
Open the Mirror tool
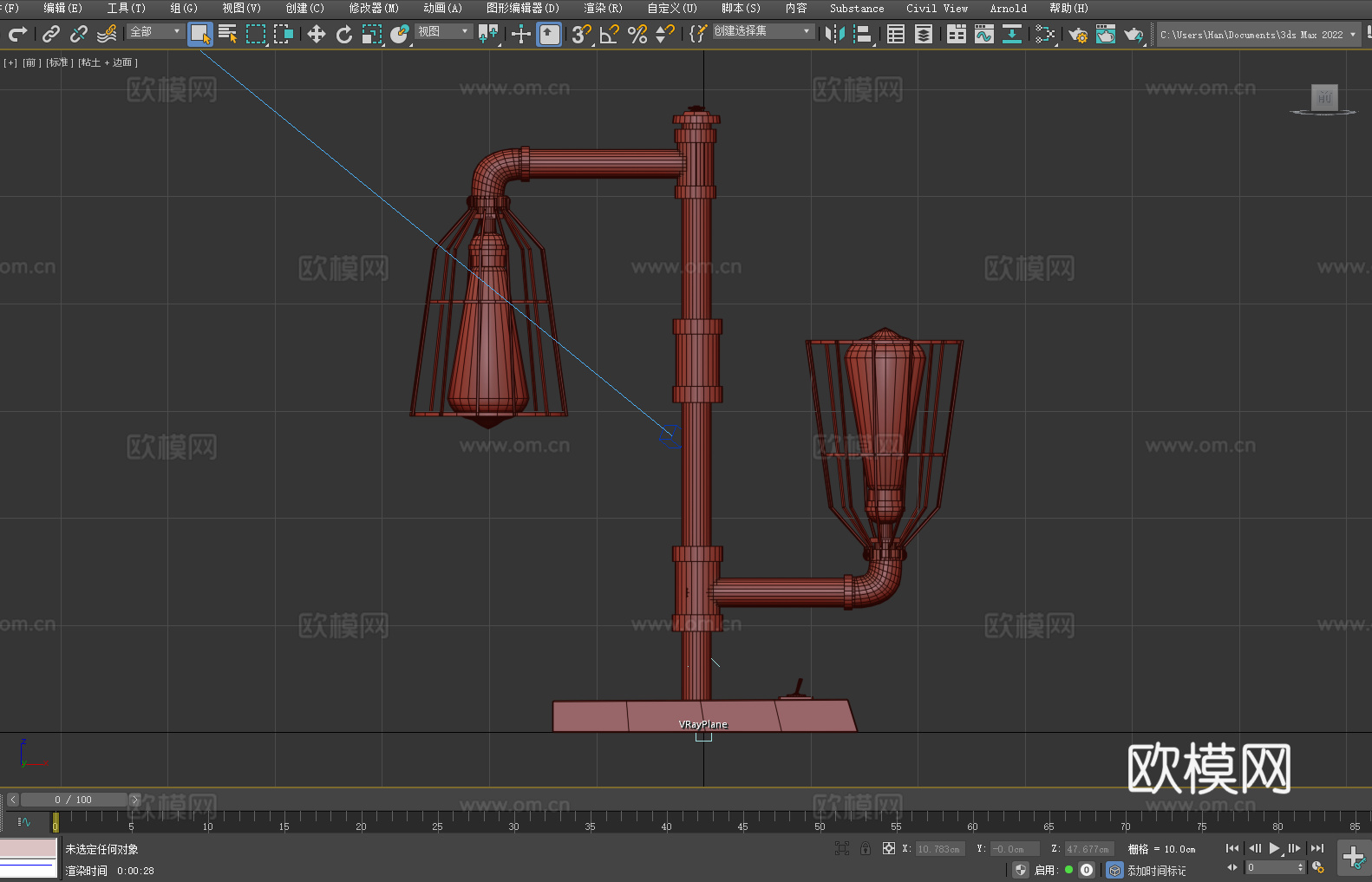(834, 34)
